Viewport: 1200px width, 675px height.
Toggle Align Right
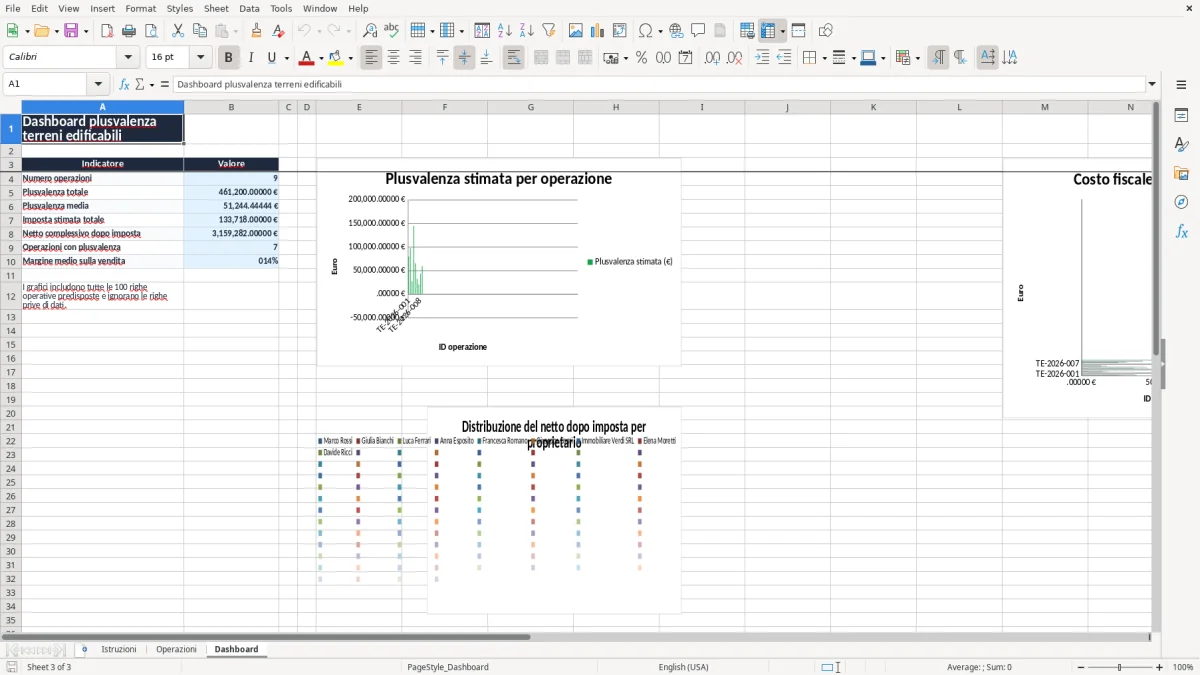[416, 58]
